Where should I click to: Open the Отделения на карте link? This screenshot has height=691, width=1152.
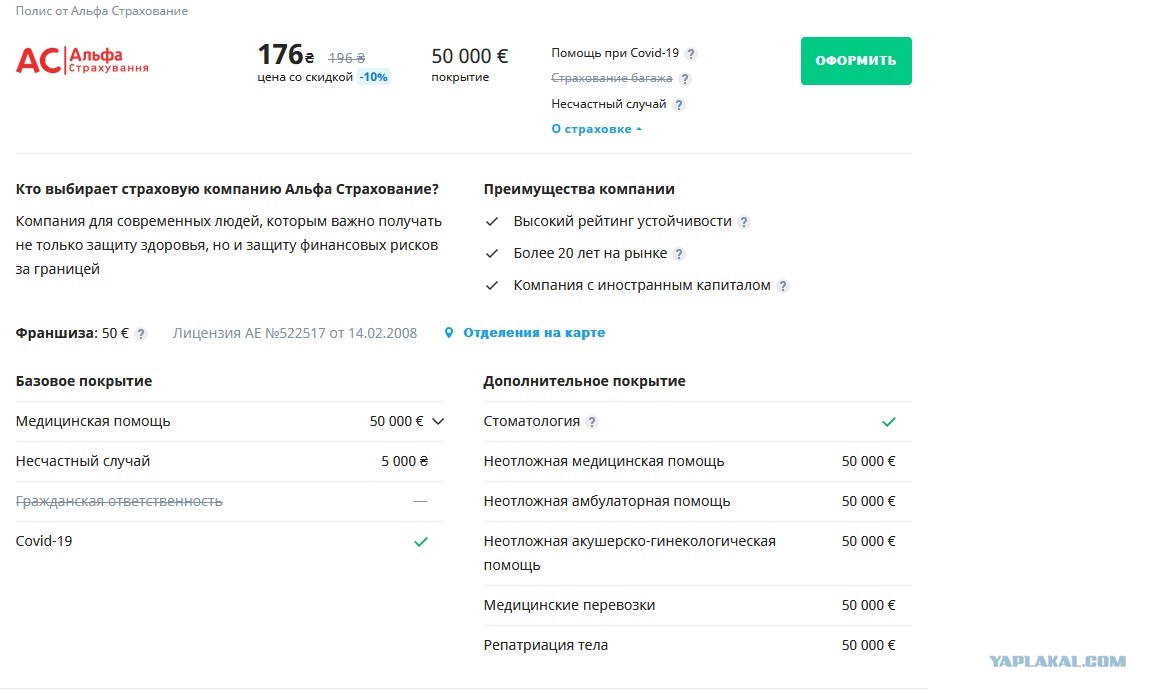[x=534, y=333]
